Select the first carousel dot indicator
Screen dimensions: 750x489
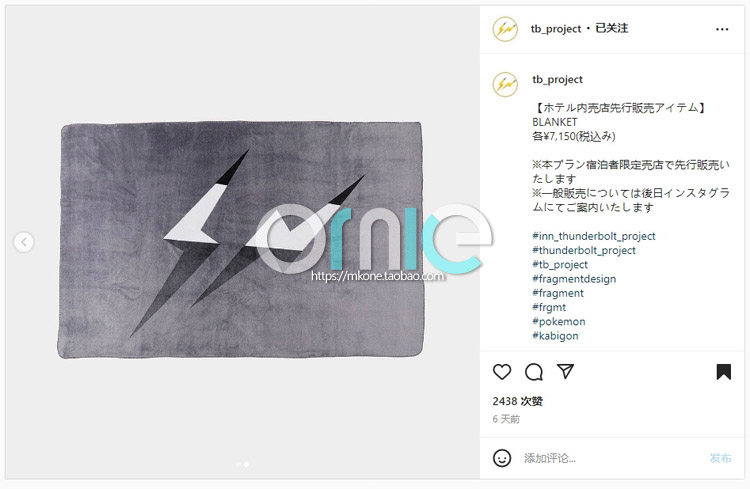tap(239, 464)
